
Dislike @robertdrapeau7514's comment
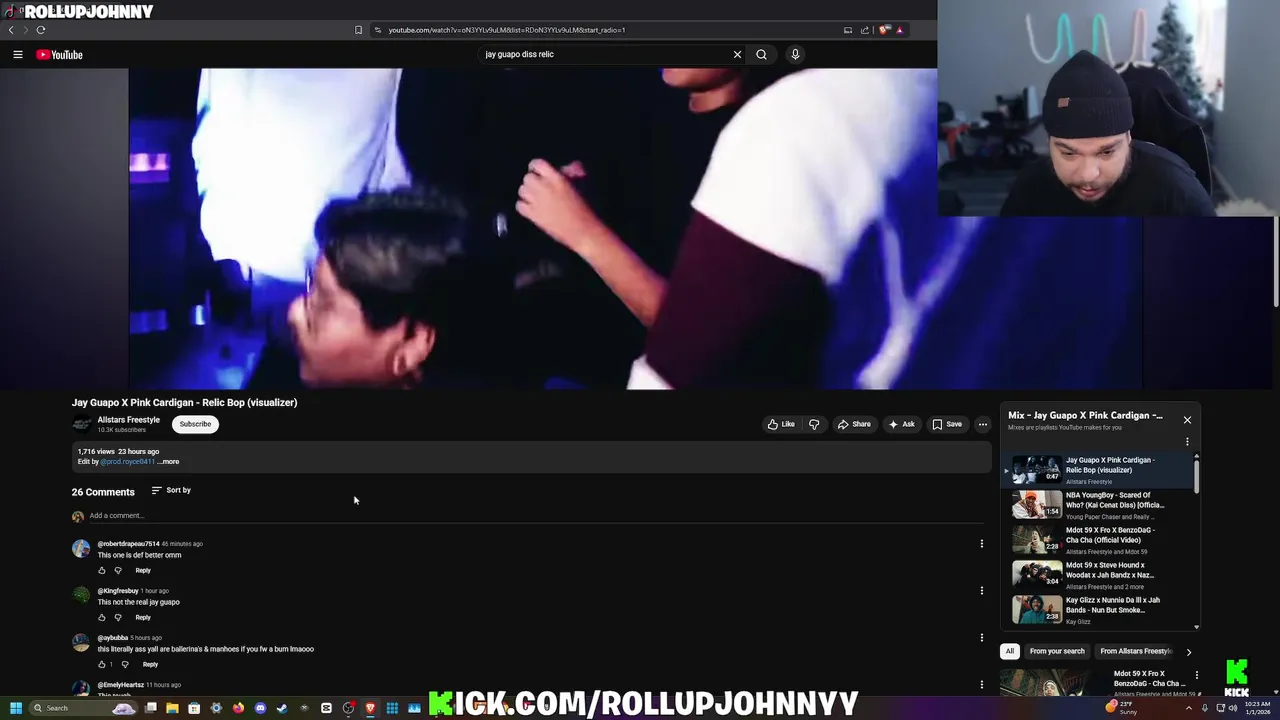point(118,571)
